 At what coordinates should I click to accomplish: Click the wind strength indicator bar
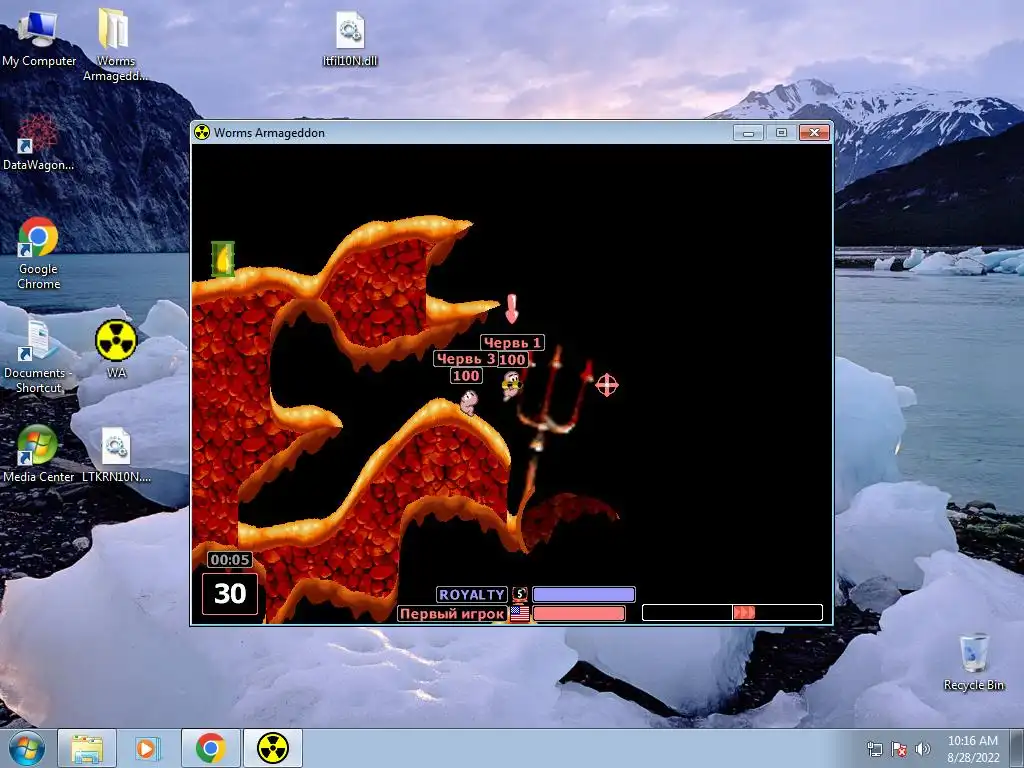(x=732, y=613)
